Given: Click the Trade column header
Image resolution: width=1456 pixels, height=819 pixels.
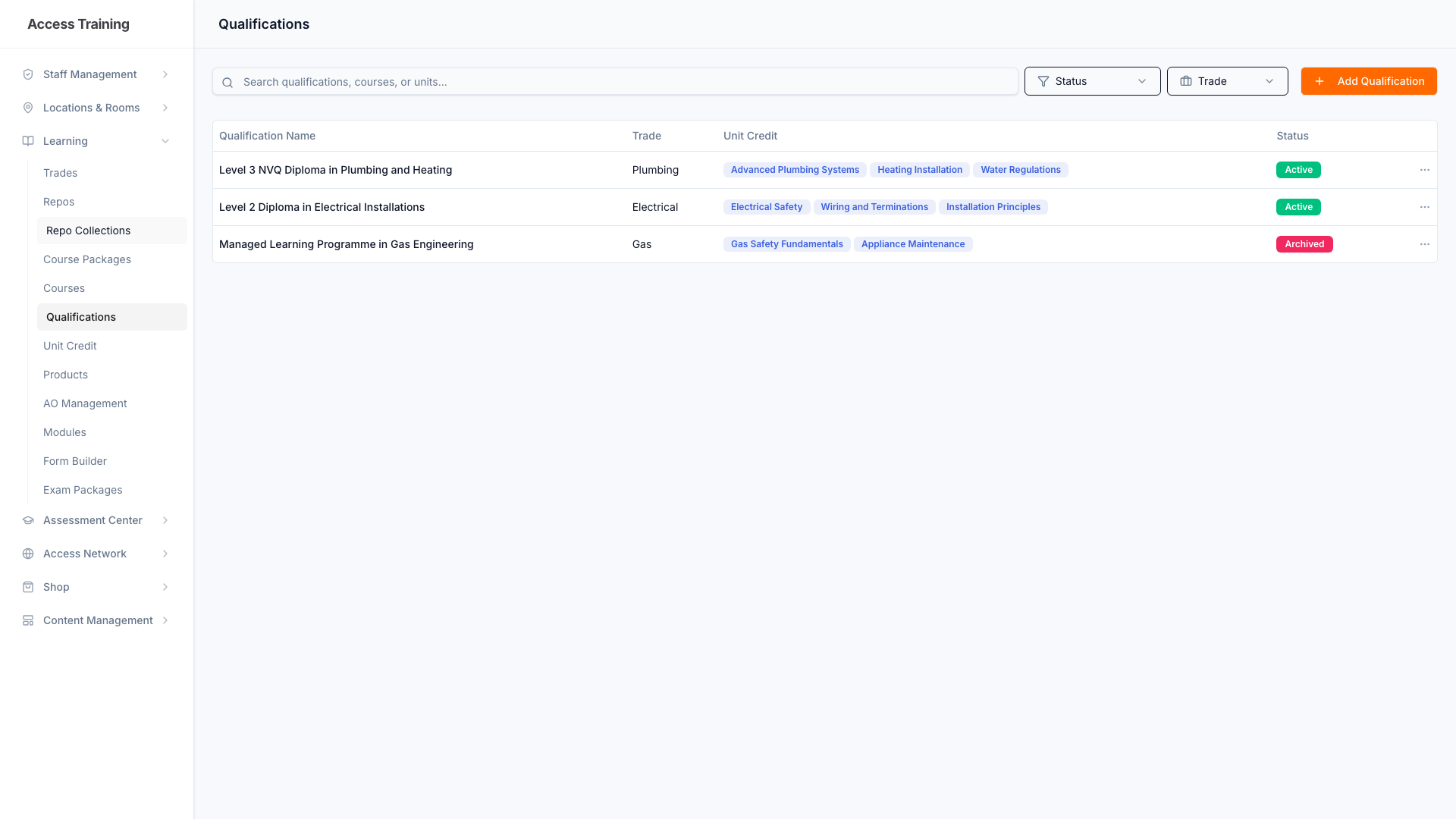Looking at the screenshot, I should click(x=647, y=136).
